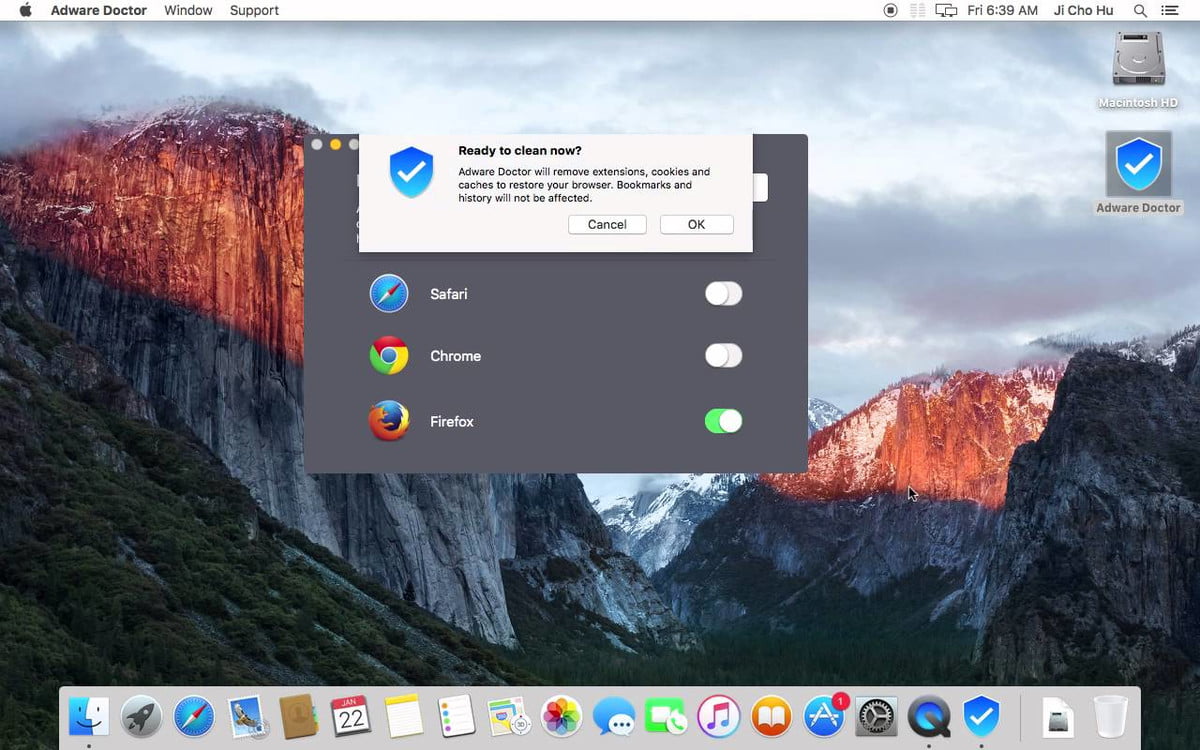The height and width of the screenshot is (750, 1200).
Task: Open iTunes from the Dock
Action: pos(718,716)
